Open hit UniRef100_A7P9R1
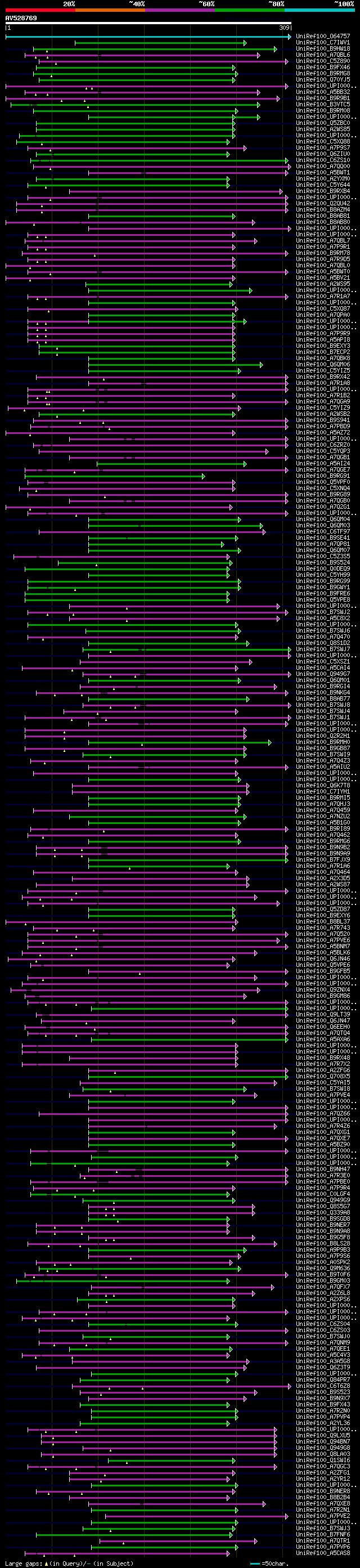360x1568 pixels. point(323,247)
